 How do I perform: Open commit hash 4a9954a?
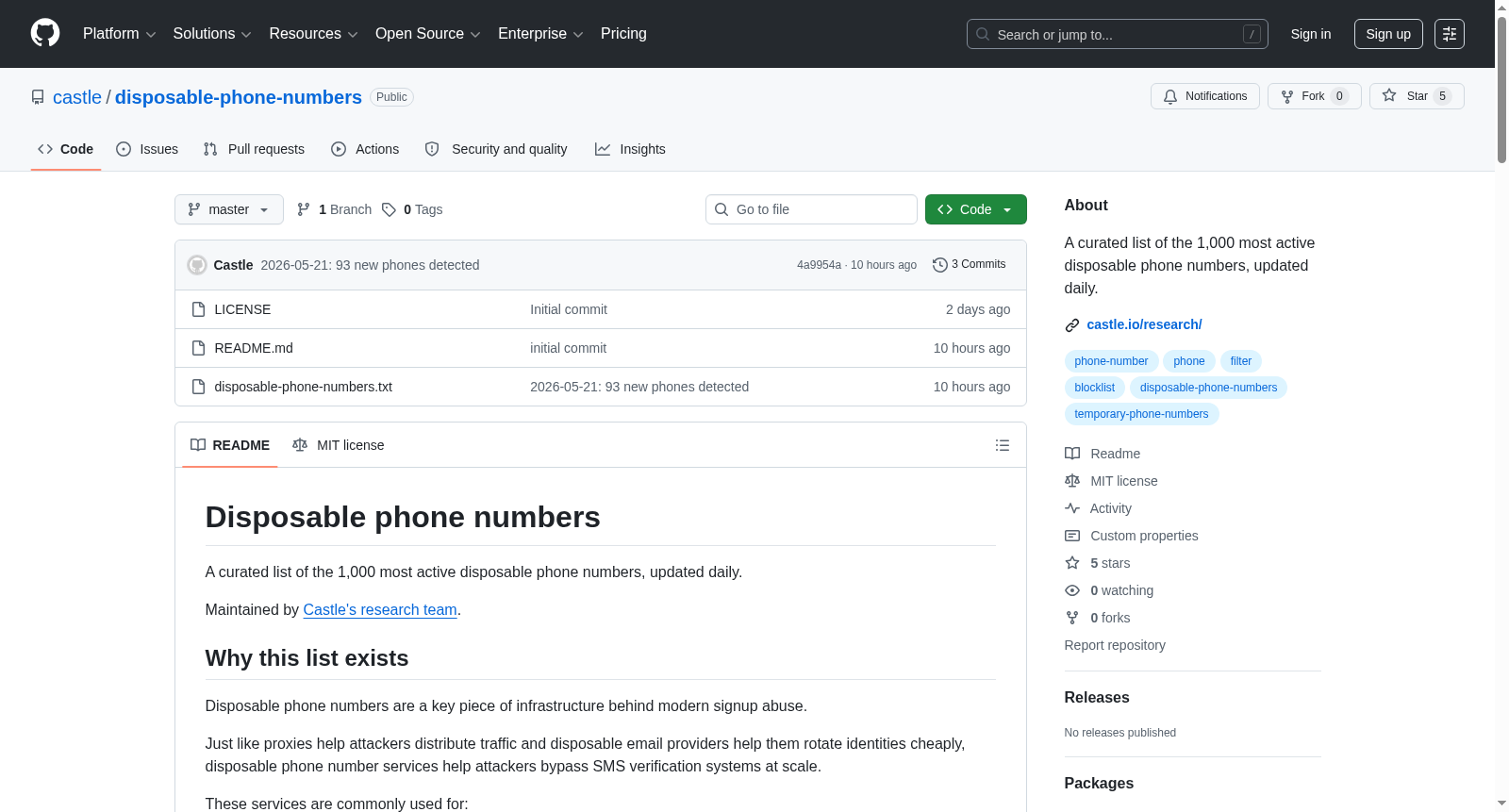click(x=819, y=265)
